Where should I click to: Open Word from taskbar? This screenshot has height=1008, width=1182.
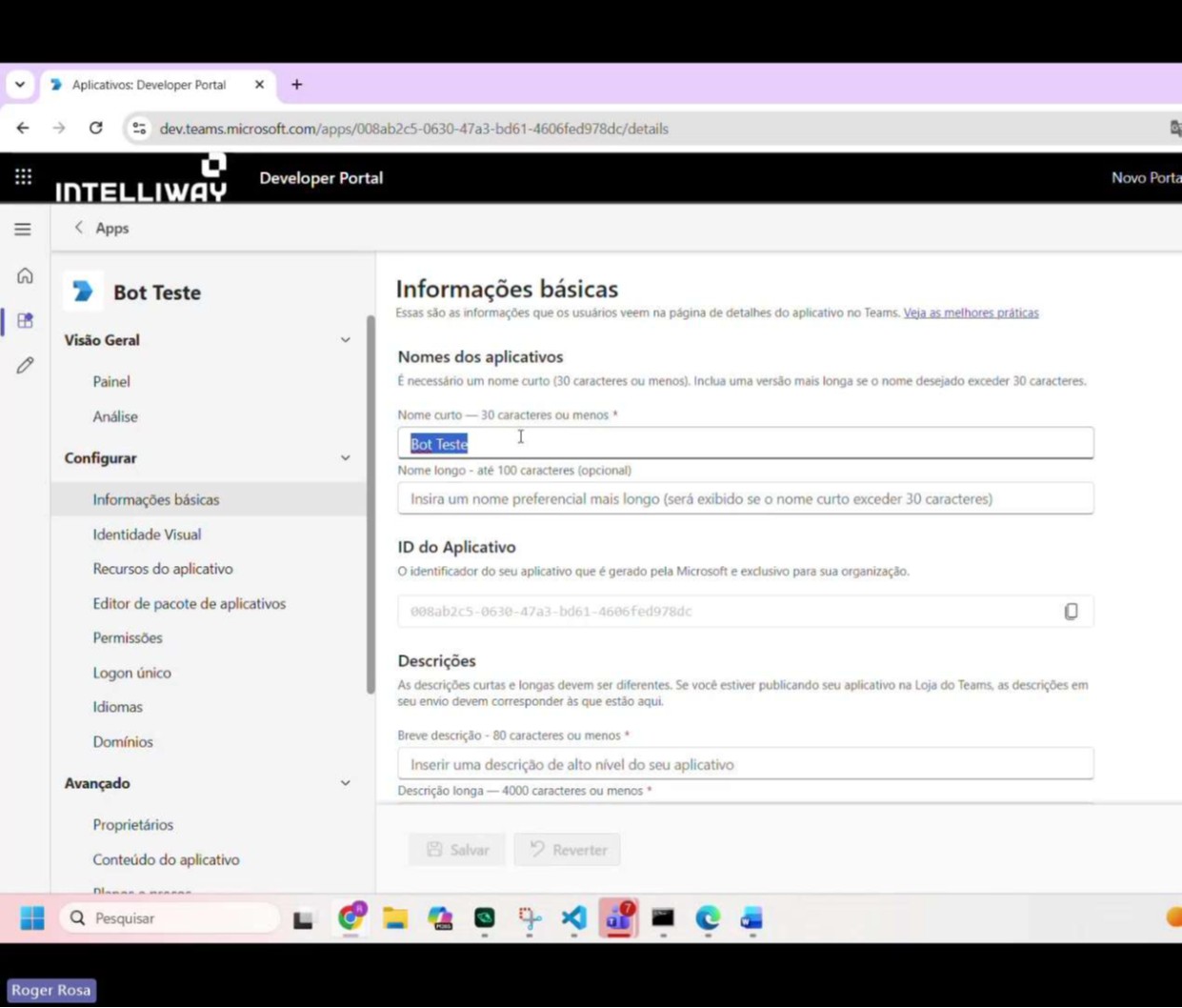point(751,917)
